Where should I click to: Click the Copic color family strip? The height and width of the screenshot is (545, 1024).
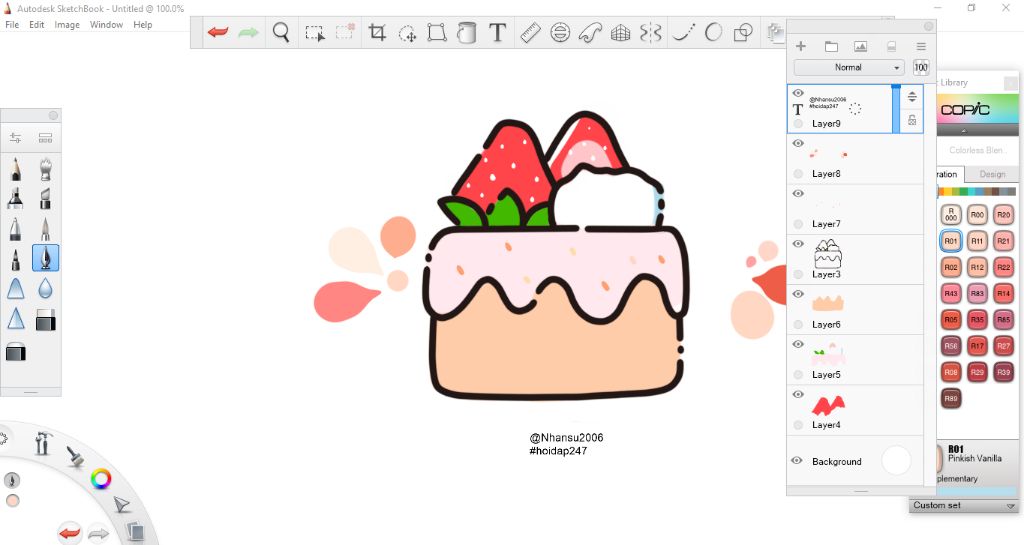(978, 191)
